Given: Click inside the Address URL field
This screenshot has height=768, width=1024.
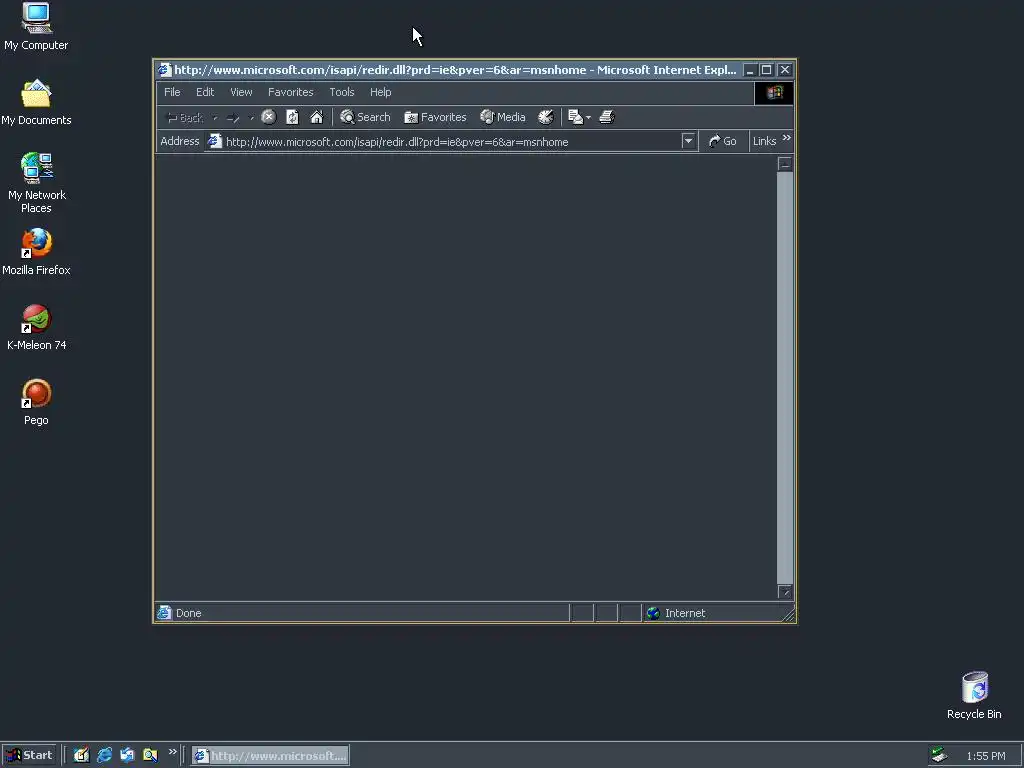Looking at the screenshot, I should (452, 142).
